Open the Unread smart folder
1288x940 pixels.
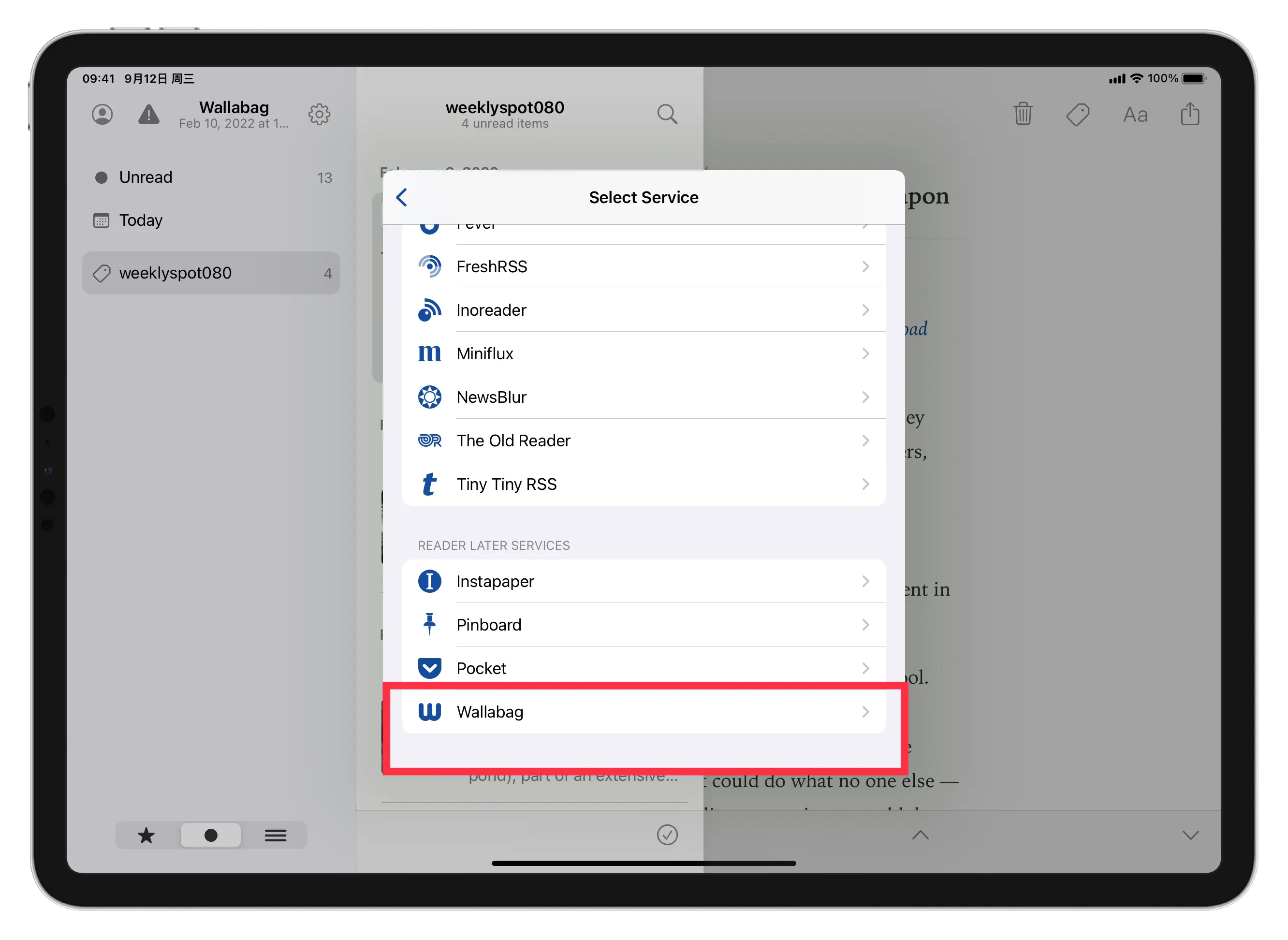tap(211, 177)
